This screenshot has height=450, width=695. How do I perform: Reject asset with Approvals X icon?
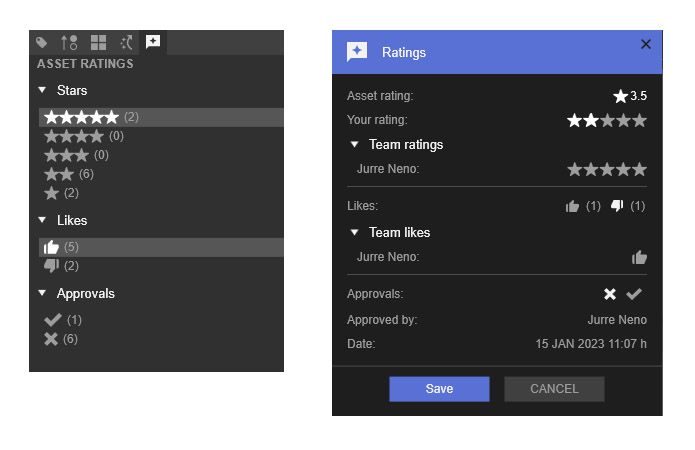[610, 294]
